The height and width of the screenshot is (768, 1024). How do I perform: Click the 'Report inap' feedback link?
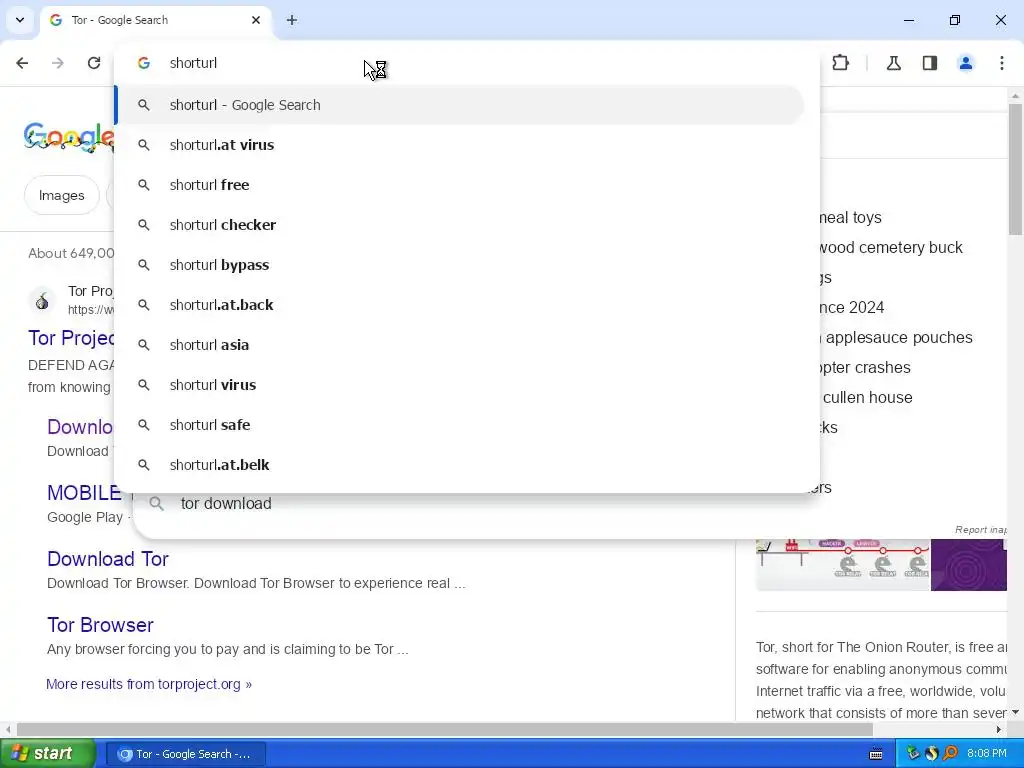coord(980,530)
